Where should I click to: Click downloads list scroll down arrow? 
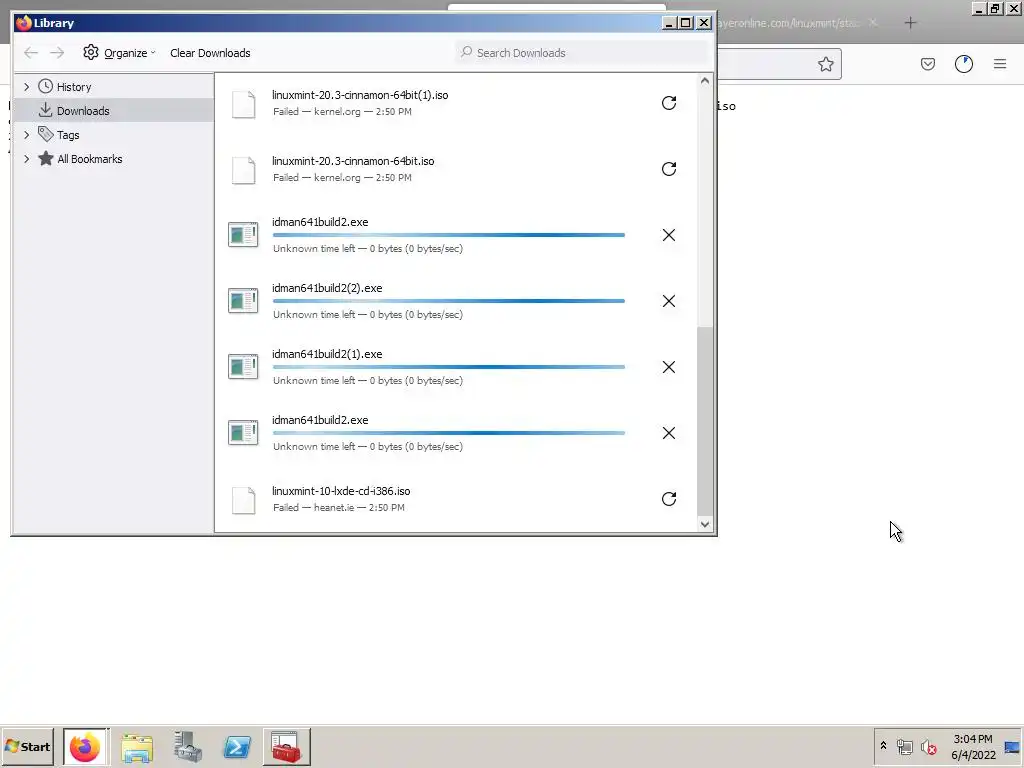[x=705, y=524]
